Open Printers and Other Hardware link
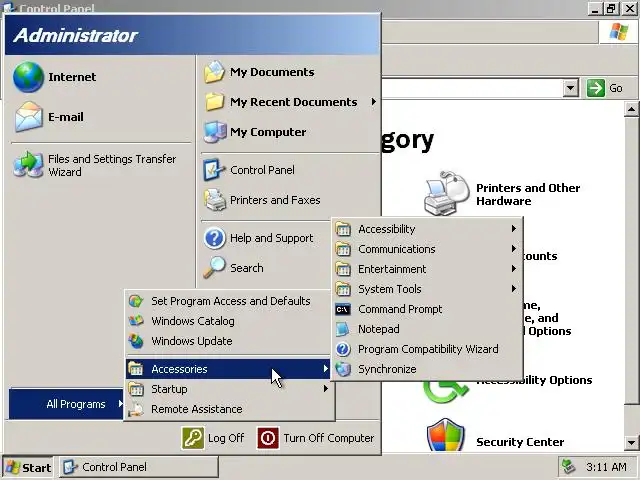 (x=528, y=194)
